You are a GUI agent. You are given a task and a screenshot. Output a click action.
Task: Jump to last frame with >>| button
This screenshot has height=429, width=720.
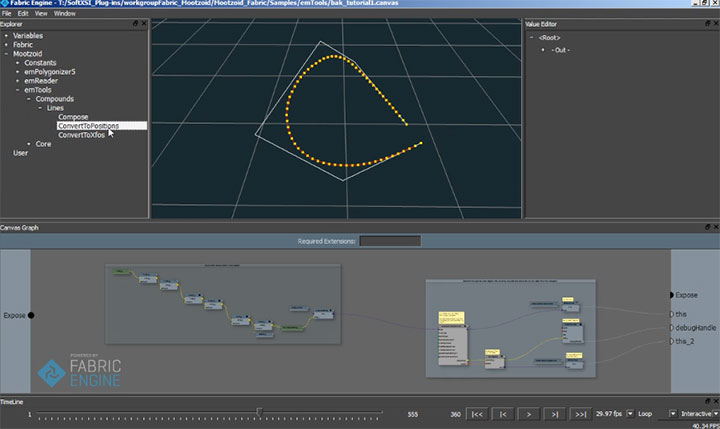[580, 414]
